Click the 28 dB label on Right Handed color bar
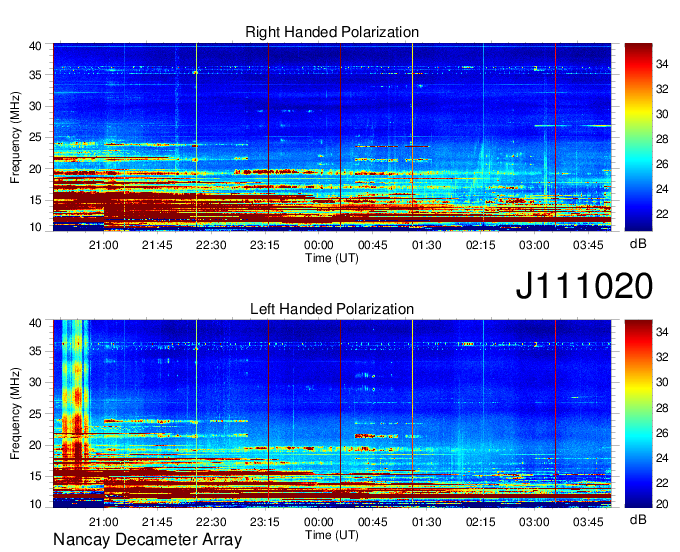Viewport: 680px width, 552px height. pos(662,139)
